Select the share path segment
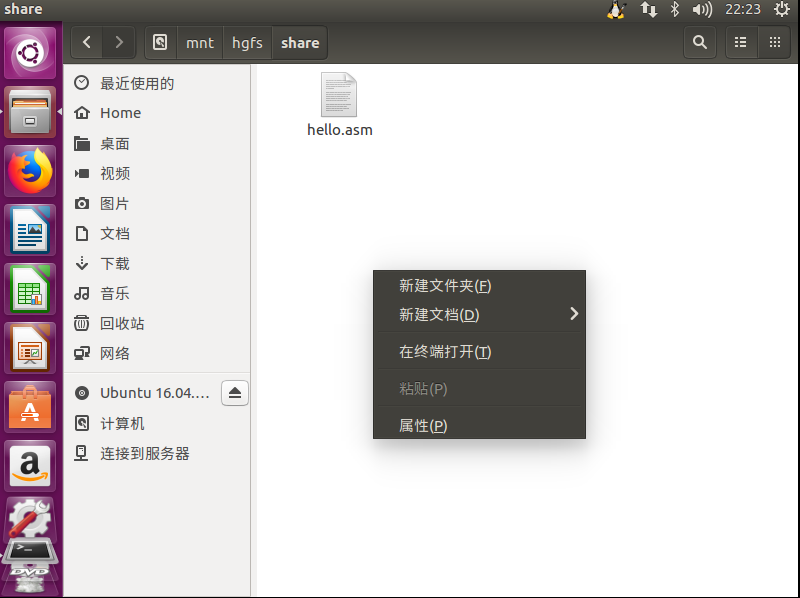The height and width of the screenshot is (598, 800). [300, 42]
